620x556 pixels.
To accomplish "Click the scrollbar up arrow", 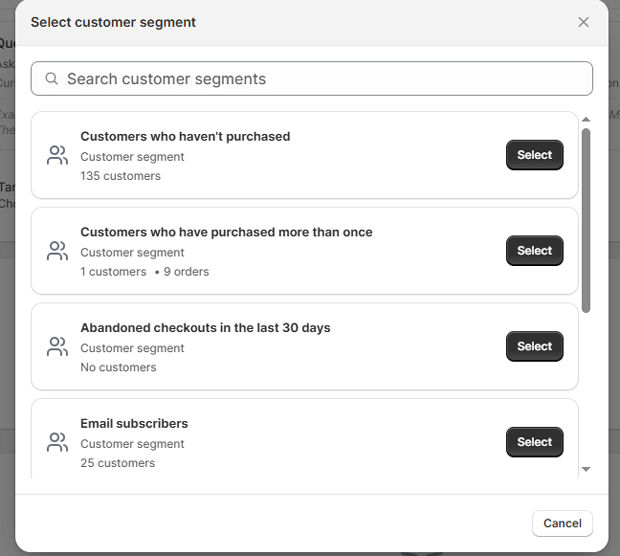I will click(x=586, y=119).
